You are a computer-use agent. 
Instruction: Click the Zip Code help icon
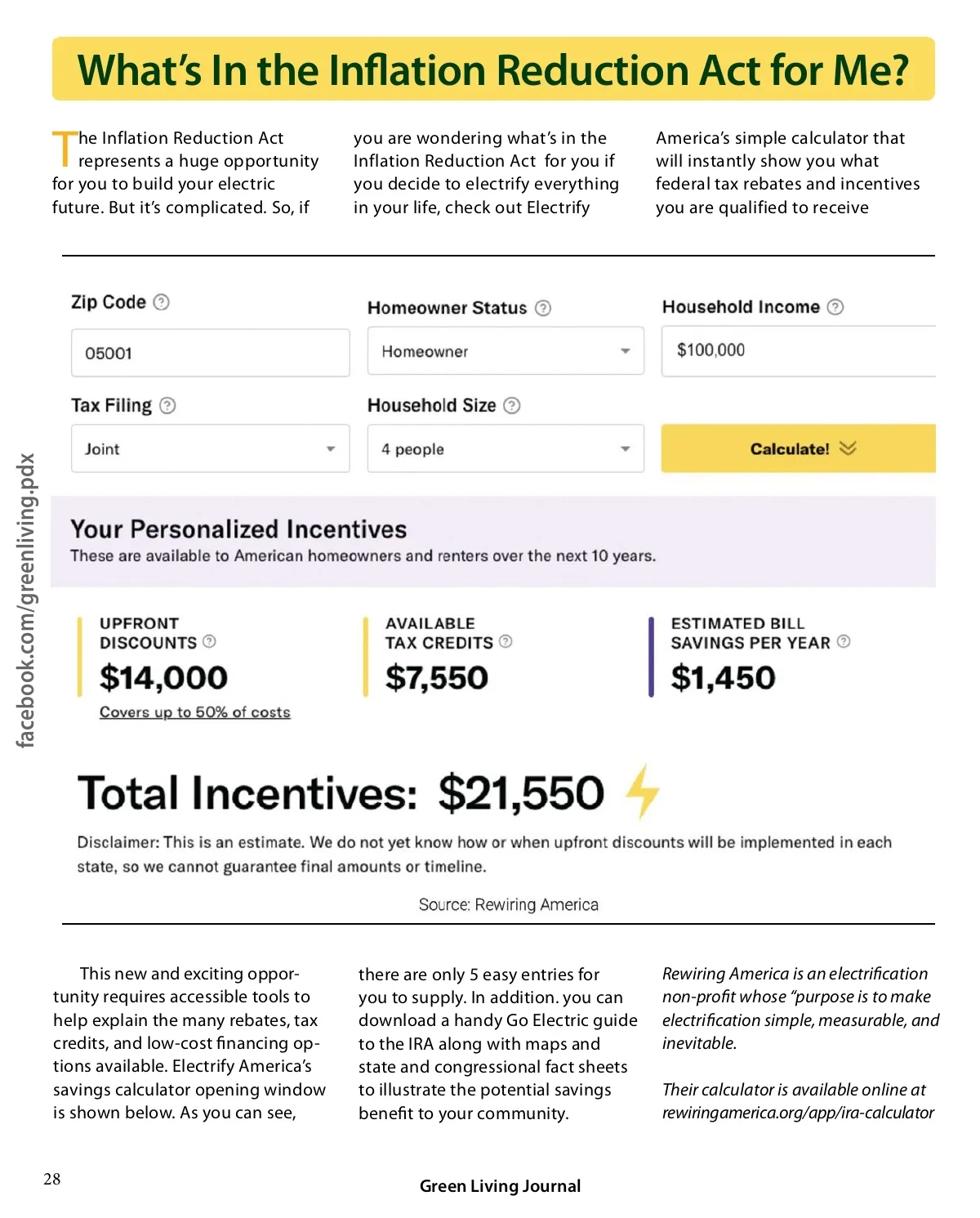click(x=162, y=302)
